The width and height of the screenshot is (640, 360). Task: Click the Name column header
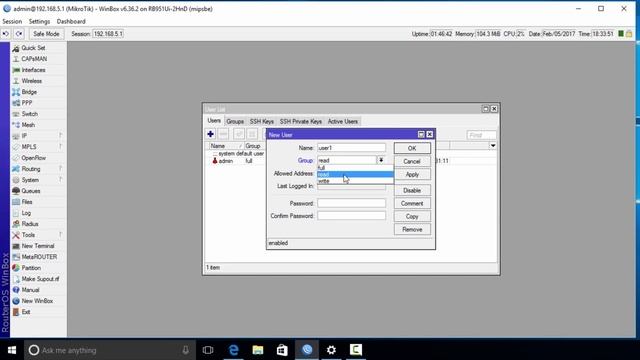(x=226, y=146)
